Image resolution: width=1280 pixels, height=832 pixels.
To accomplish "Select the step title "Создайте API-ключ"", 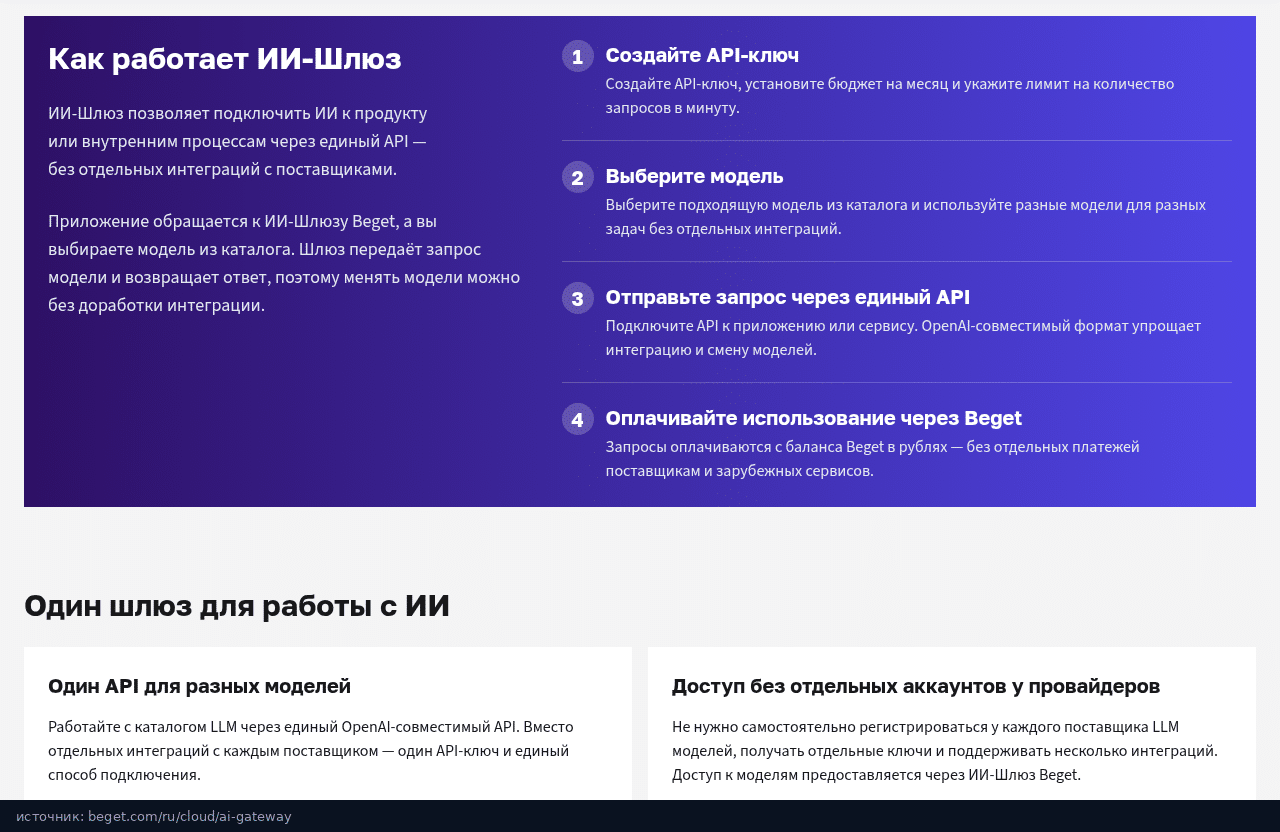I will tap(702, 55).
